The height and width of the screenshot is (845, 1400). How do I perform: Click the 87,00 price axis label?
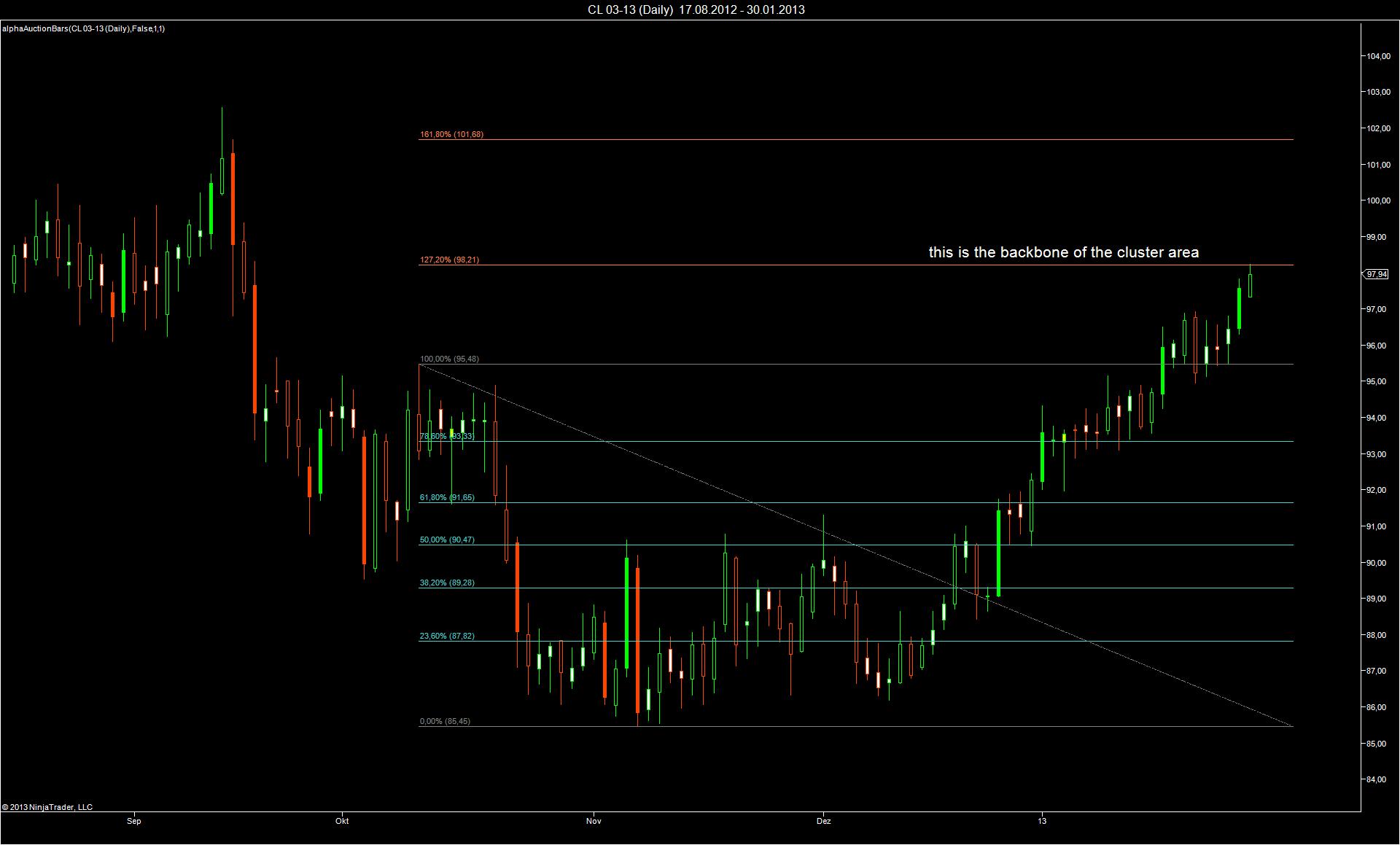click(x=1377, y=671)
